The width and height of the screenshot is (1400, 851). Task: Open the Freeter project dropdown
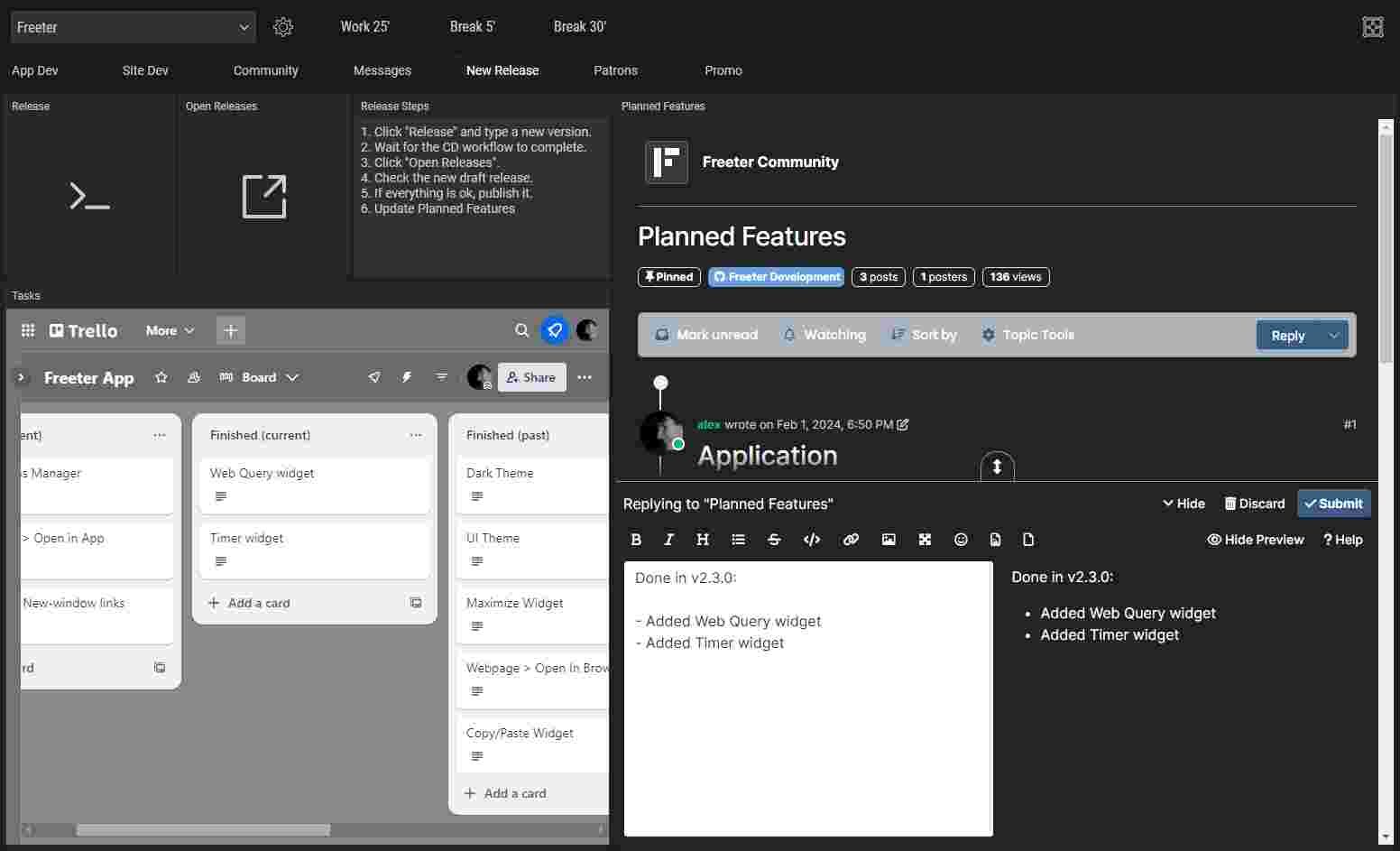[x=133, y=27]
